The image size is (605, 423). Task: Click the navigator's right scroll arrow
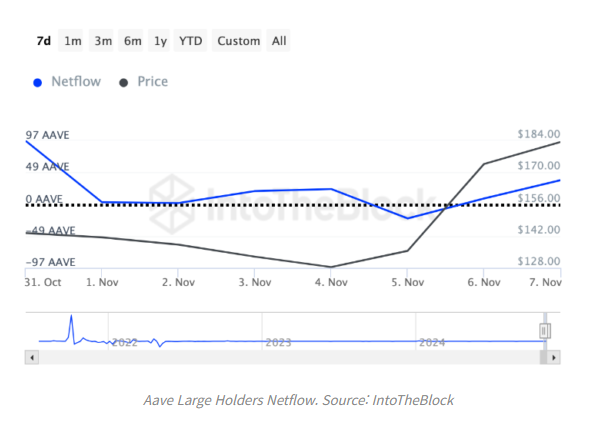pyautogui.click(x=555, y=356)
